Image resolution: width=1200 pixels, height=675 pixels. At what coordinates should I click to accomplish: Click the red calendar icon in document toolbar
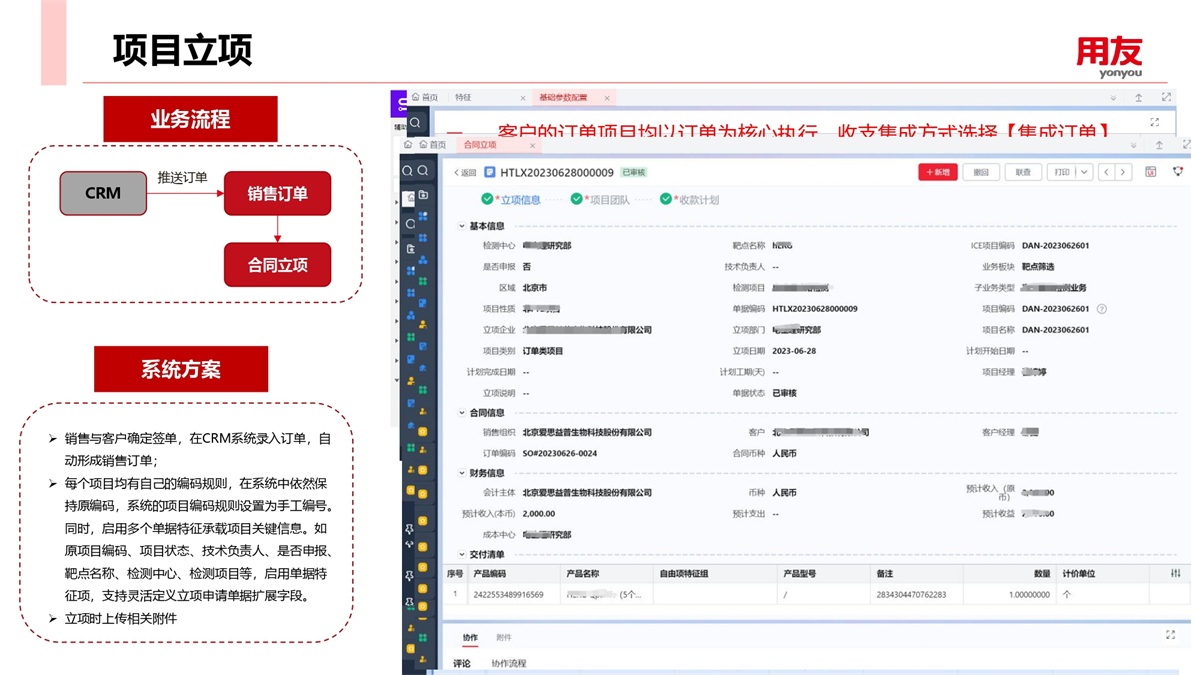pos(1151,172)
